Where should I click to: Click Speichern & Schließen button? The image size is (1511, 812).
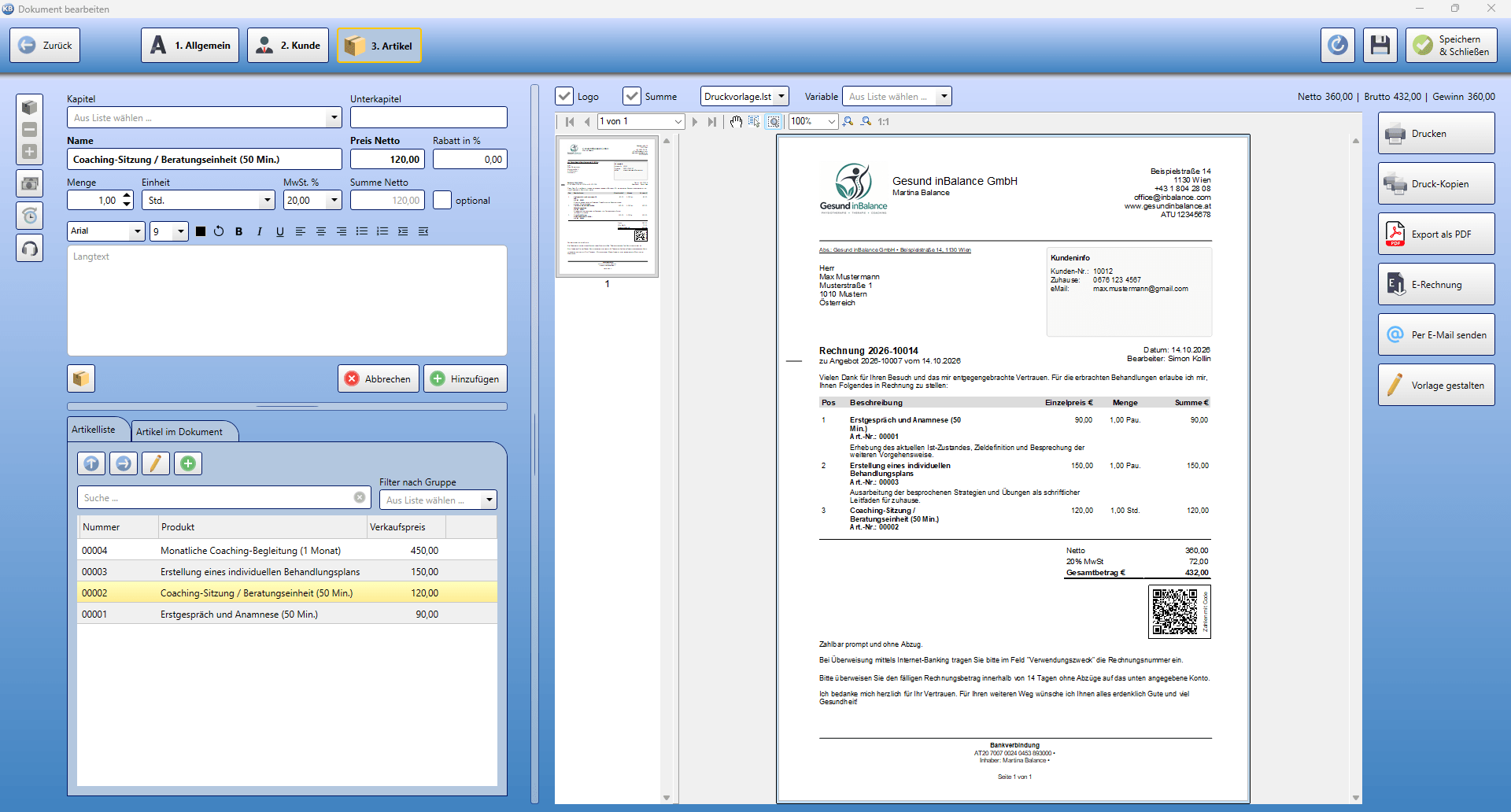pos(1452,46)
